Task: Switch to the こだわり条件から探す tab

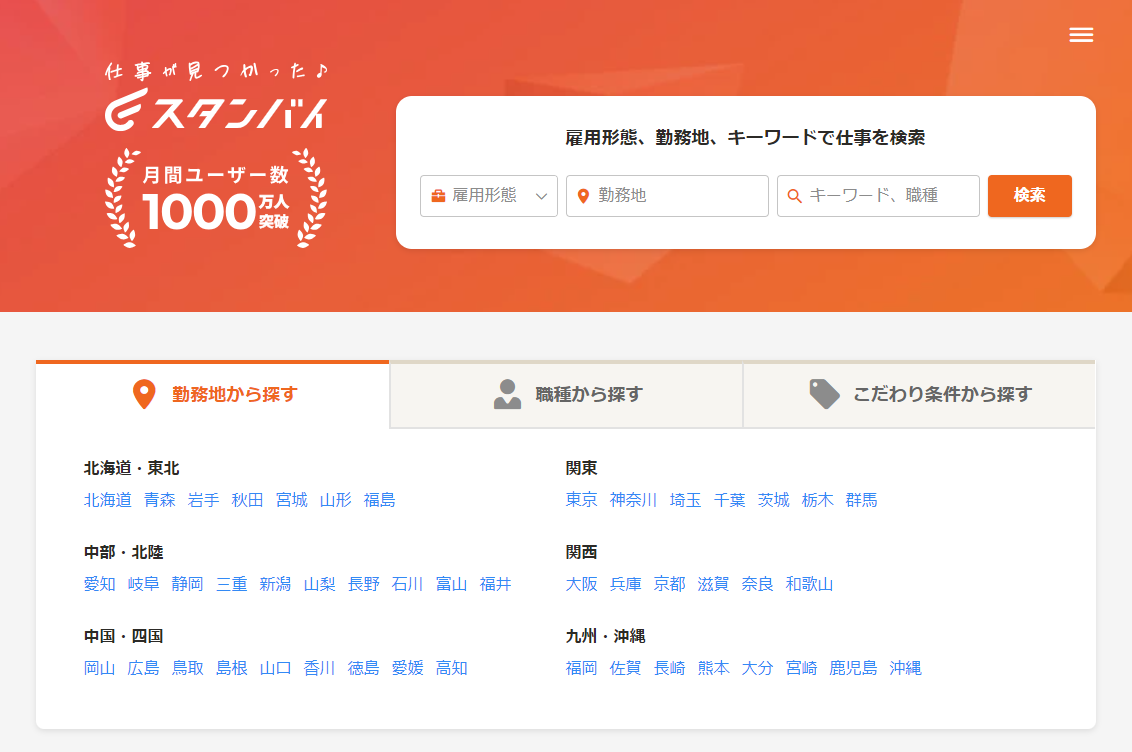Action: pos(919,395)
